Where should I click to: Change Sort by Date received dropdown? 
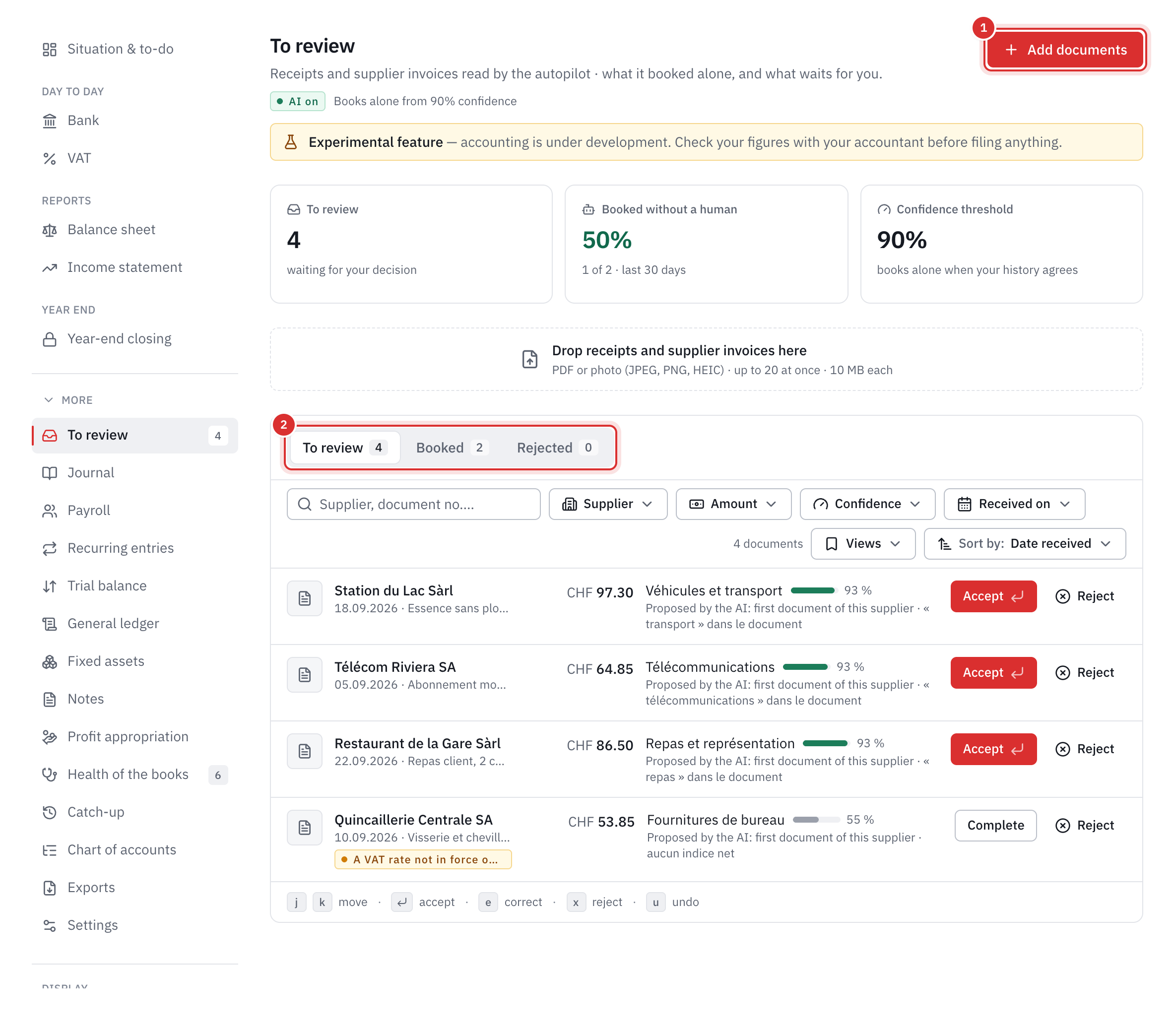1024,544
